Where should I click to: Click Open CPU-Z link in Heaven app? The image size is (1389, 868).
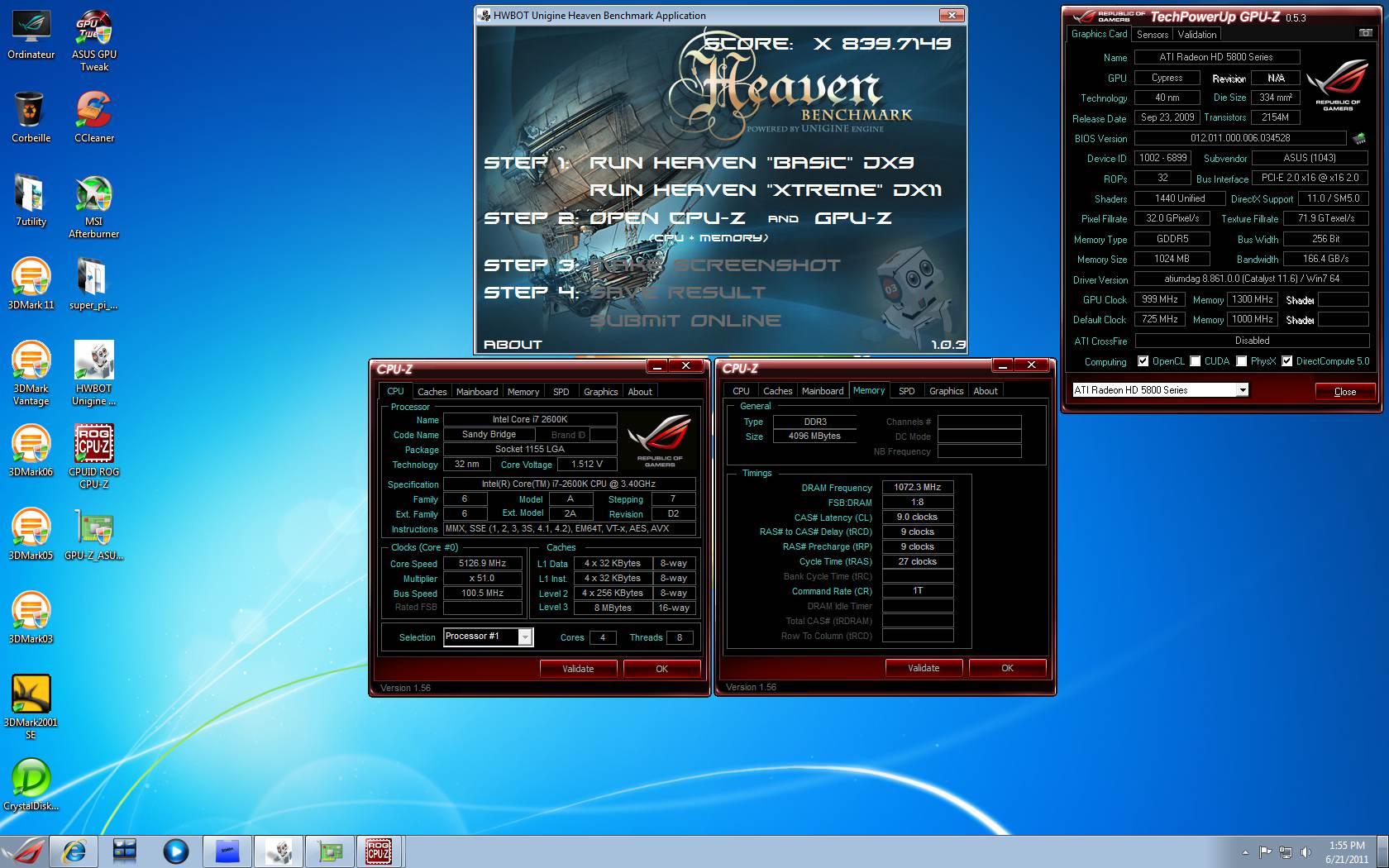tap(667, 218)
